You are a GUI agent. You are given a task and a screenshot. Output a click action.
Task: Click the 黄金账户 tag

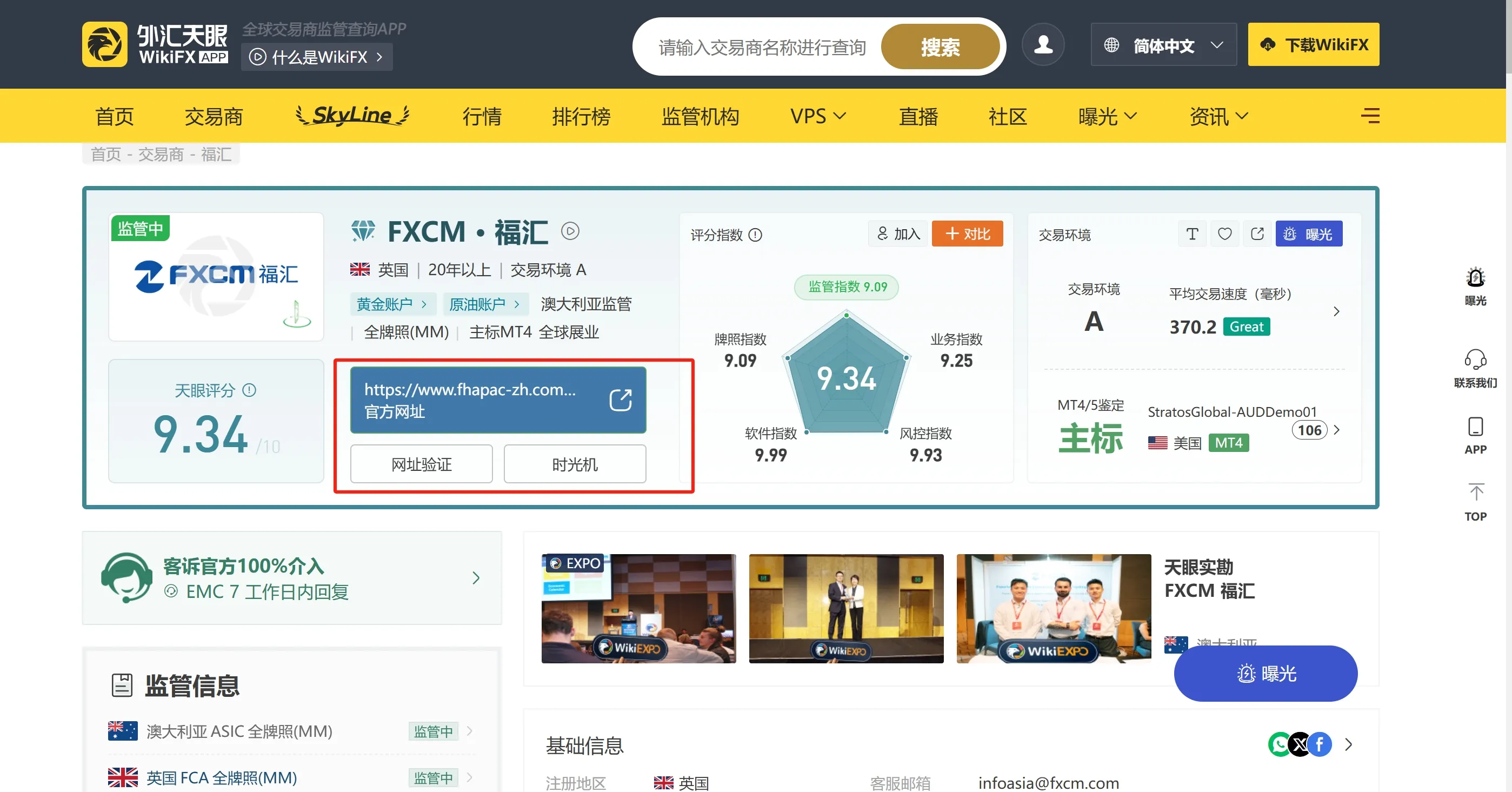pos(392,303)
